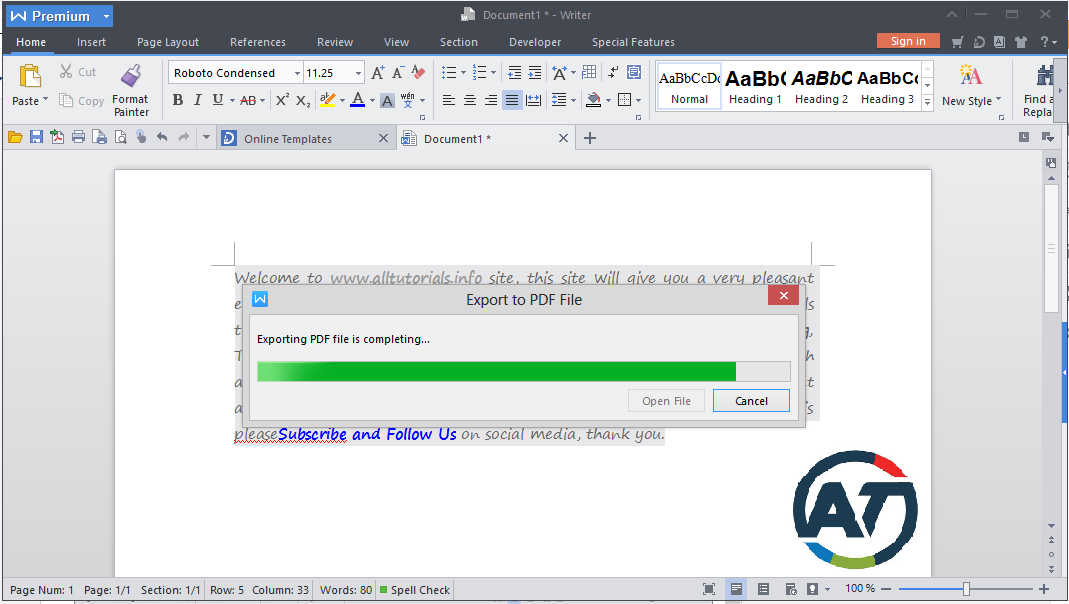Click the text highlight color button
This screenshot has width=1069, height=604.
328,100
